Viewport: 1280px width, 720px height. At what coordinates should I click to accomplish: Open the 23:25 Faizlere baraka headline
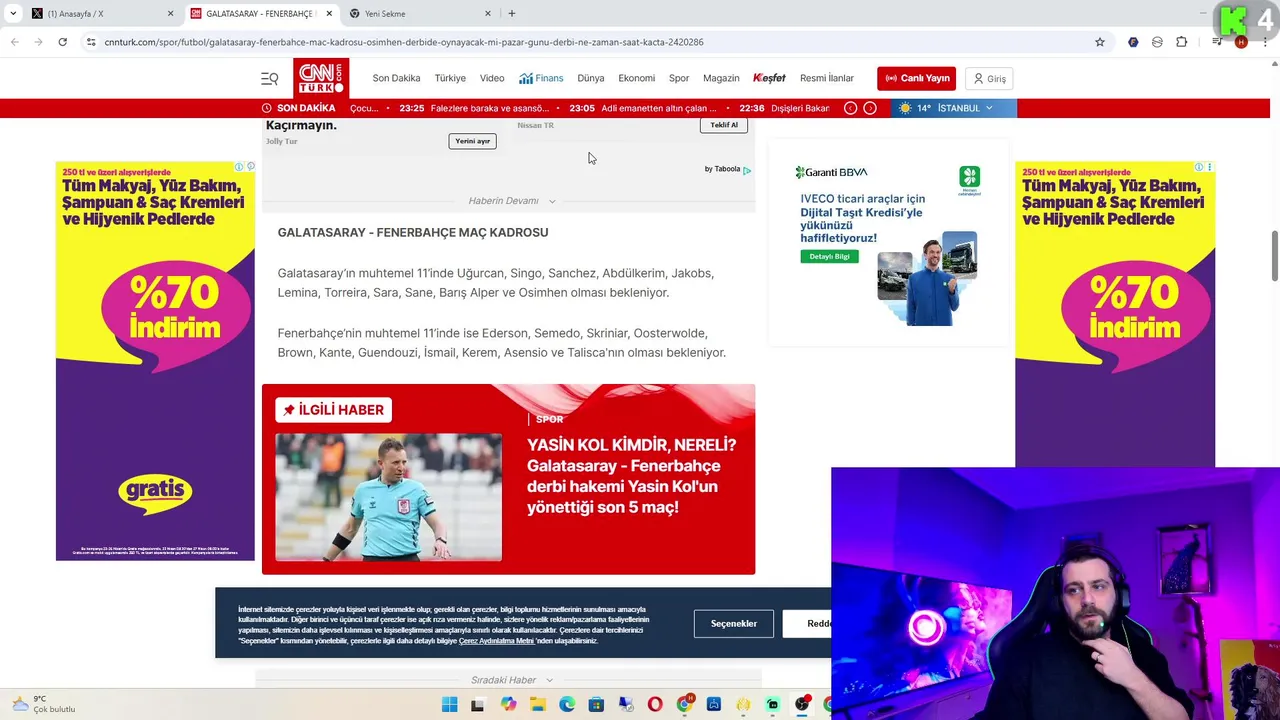coord(475,108)
